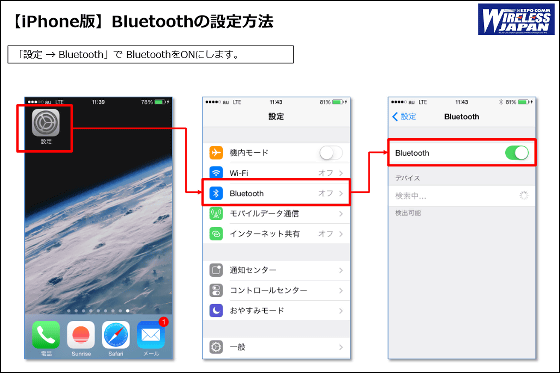Click the home screen page indicator dots

click(x=98, y=311)
